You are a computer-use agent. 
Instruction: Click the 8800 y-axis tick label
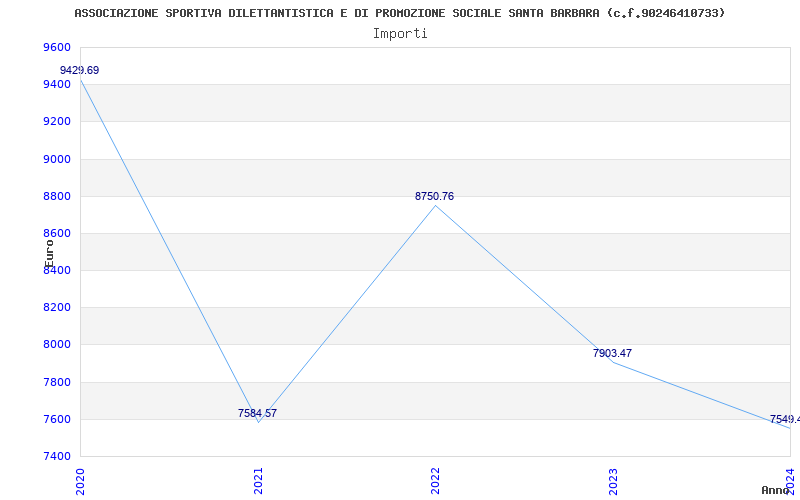(x=58, y=196)
